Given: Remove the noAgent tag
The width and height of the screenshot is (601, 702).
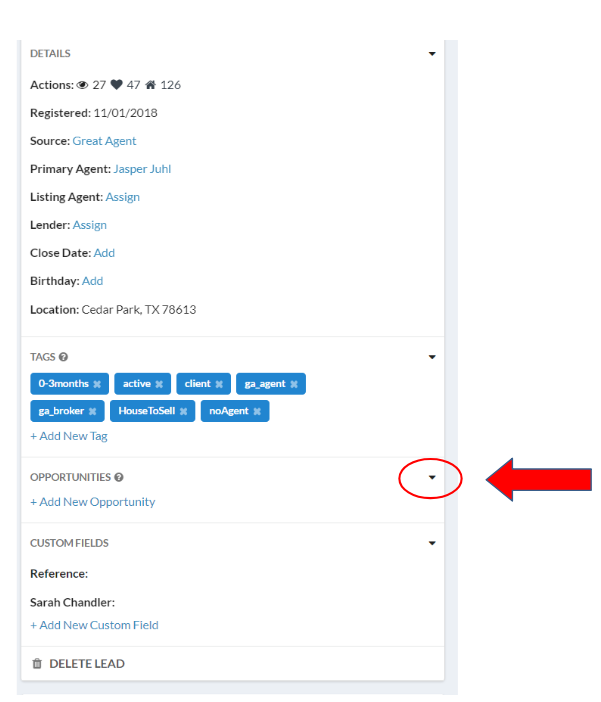Looking at the screenshot, I should pos(257,411).
